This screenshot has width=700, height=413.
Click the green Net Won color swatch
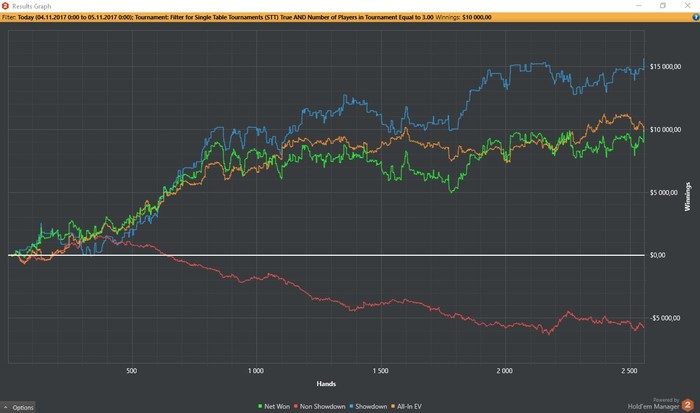pos(260,406)
